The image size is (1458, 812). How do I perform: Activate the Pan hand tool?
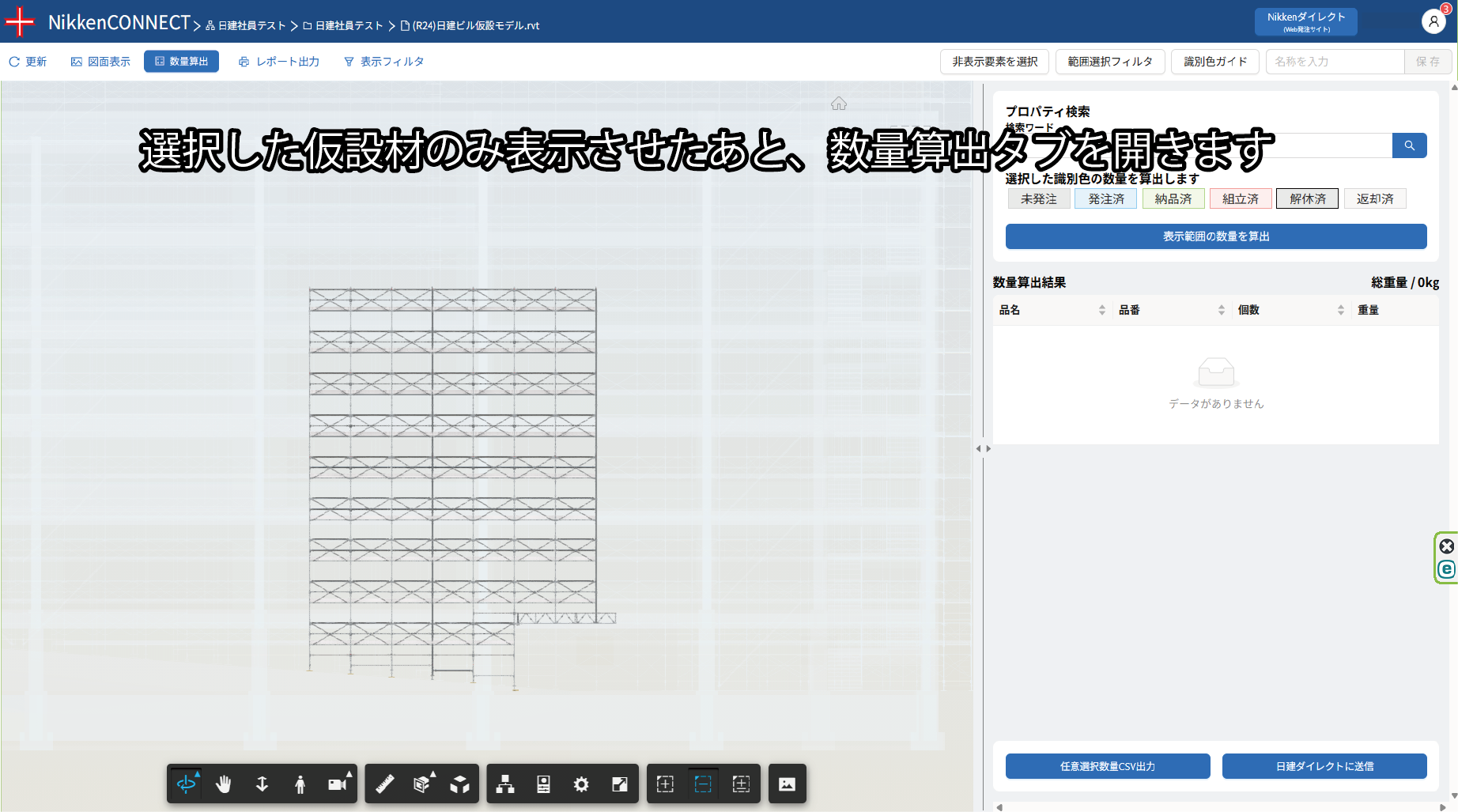tap(224, 784)
